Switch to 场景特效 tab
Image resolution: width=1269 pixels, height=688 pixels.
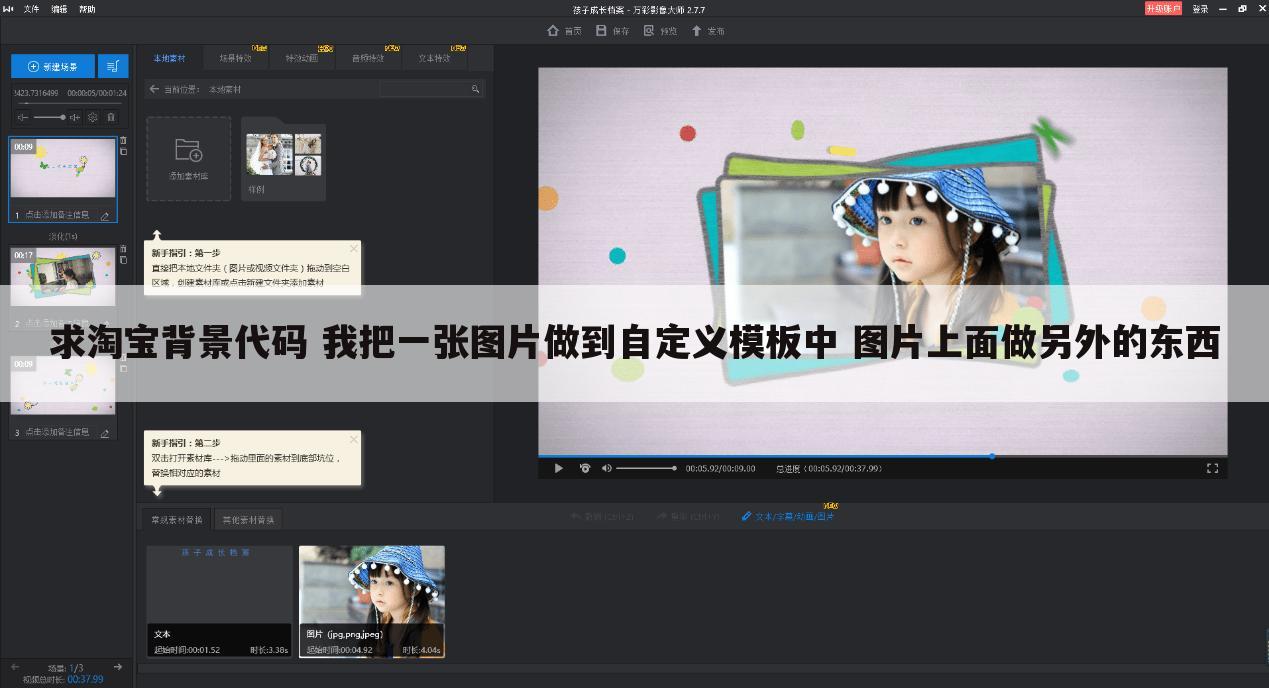point(236,58)
